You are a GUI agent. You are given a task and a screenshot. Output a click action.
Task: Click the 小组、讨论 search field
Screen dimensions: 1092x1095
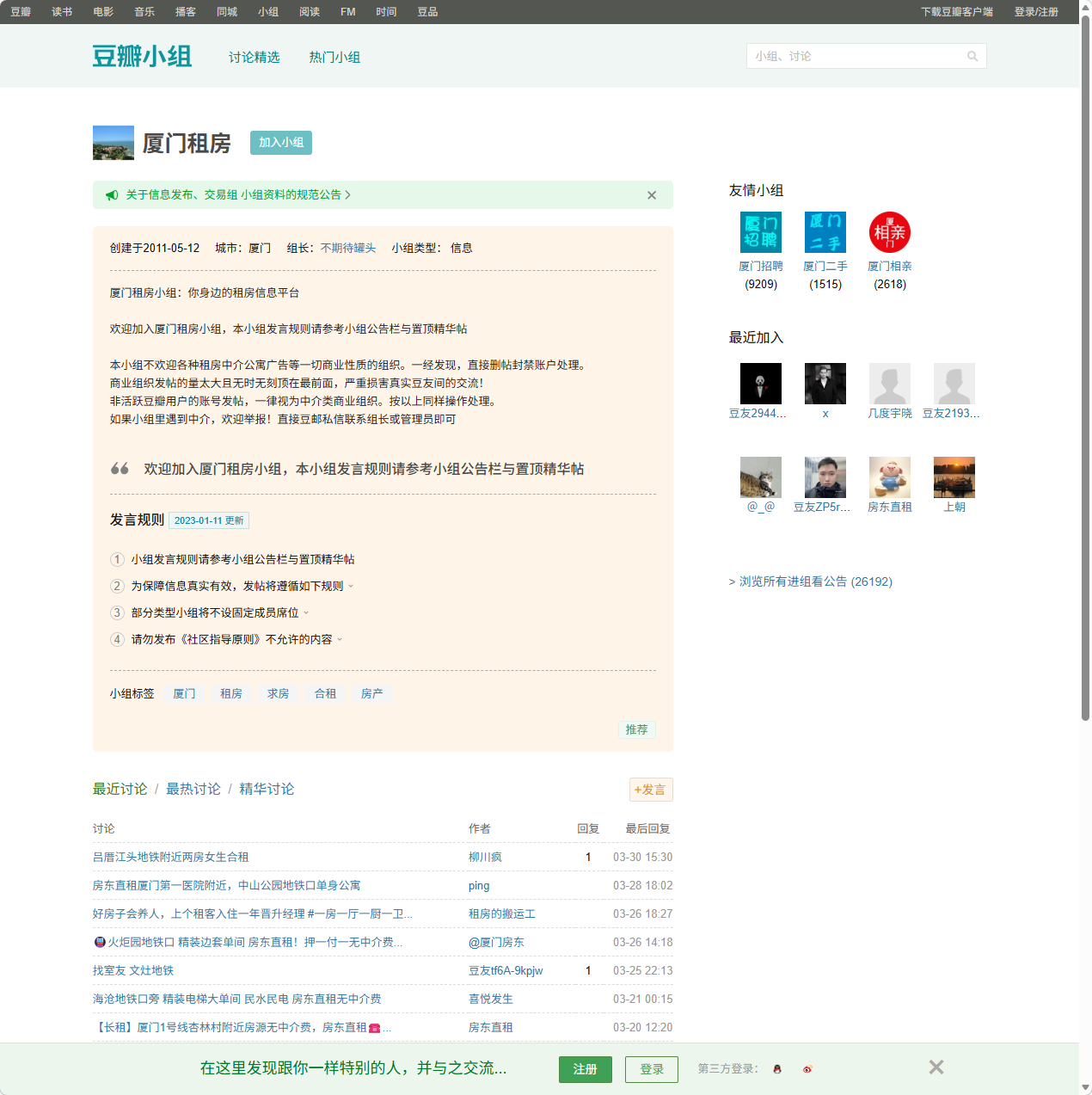click(851, 55)
